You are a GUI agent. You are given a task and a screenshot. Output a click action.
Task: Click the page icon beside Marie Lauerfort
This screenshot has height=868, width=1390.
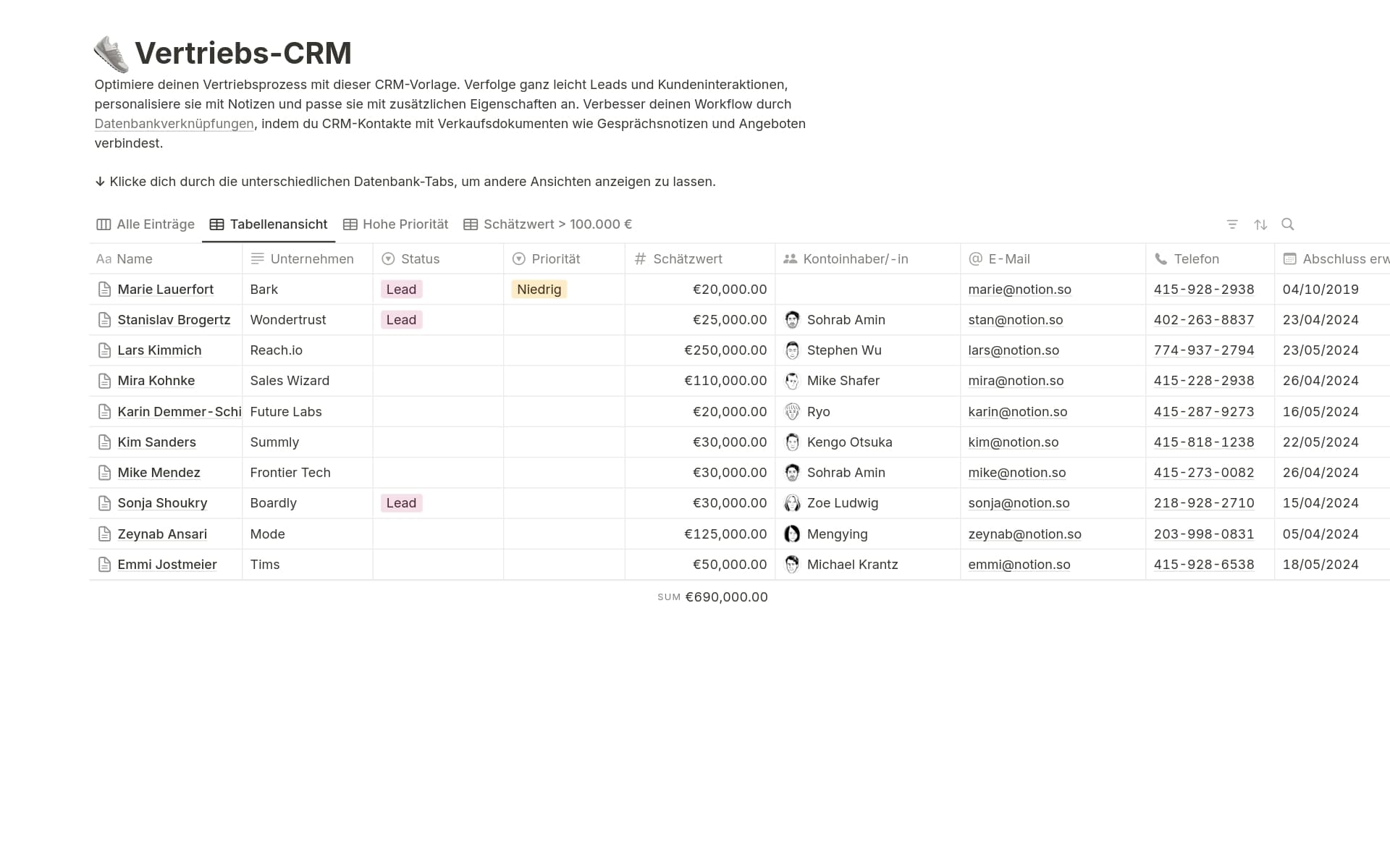pos(104,289)
